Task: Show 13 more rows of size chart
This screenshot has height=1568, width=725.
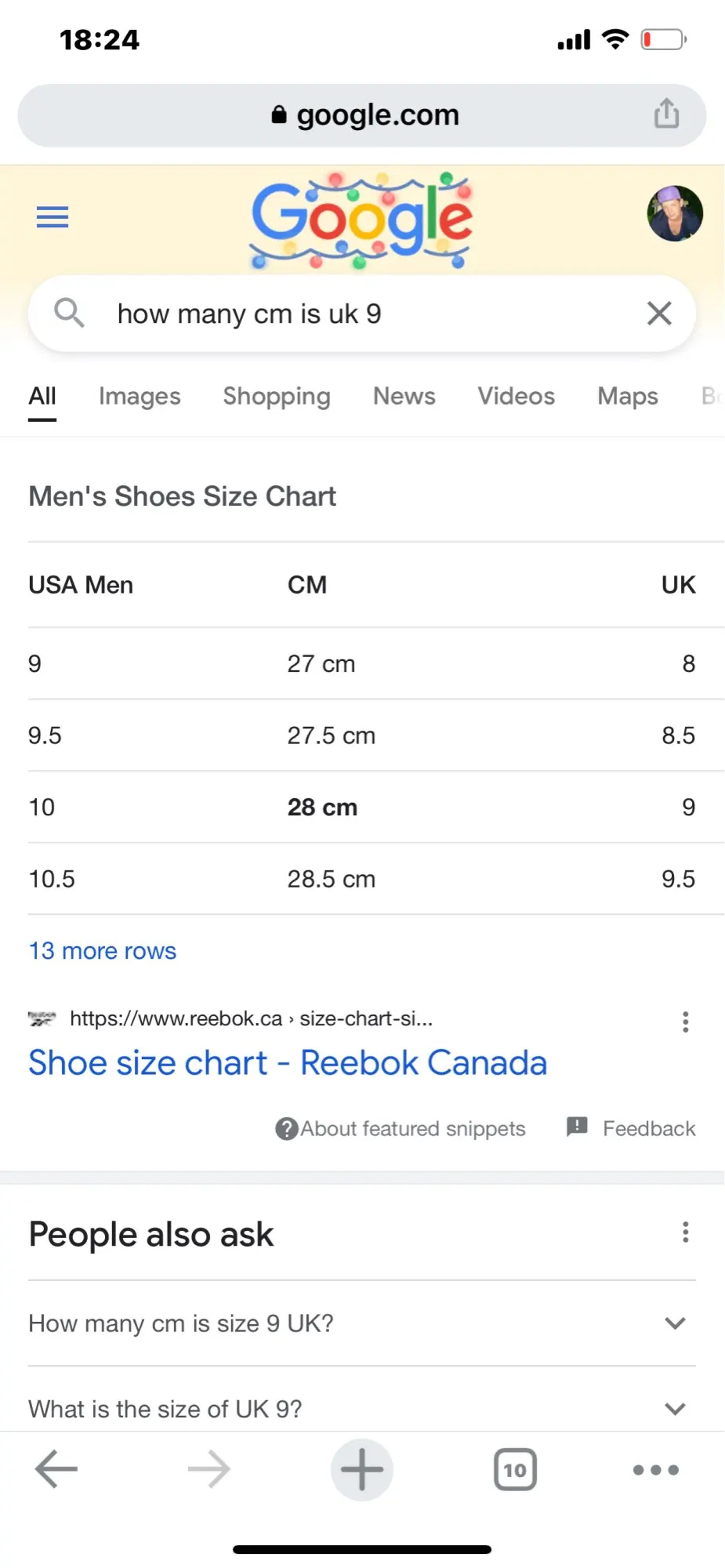Action: (103, 951)
